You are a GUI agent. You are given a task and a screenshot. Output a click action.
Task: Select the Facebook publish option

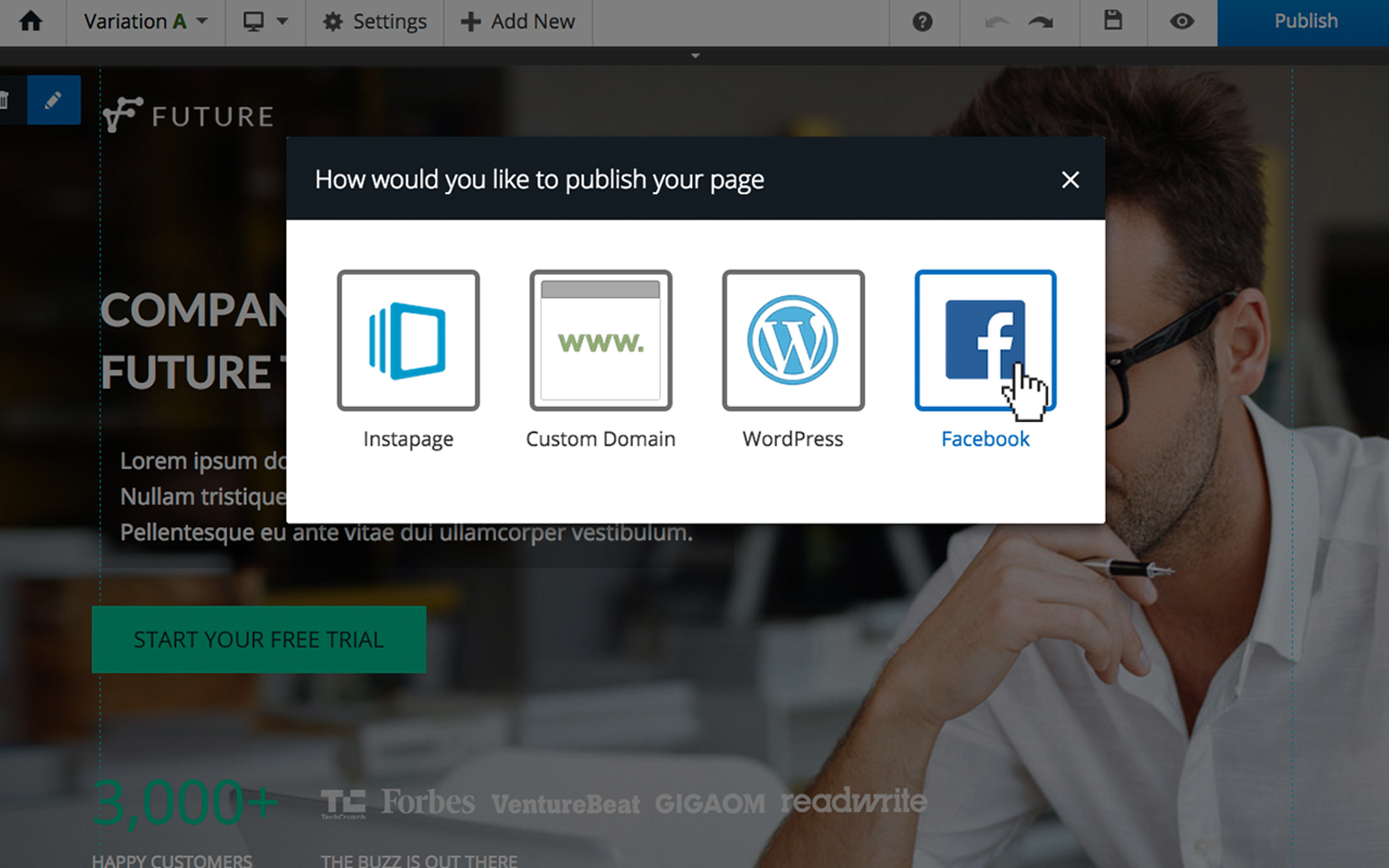point(985,341)
